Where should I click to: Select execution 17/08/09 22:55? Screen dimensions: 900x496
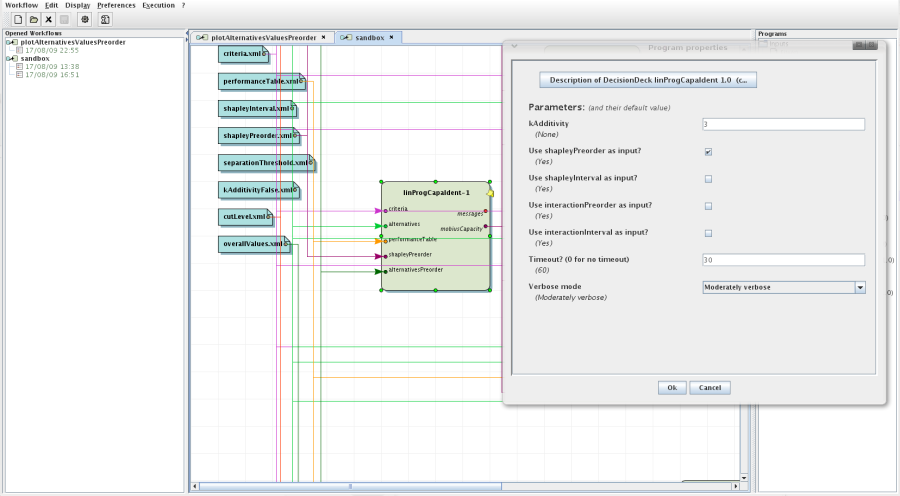point(52,51)
